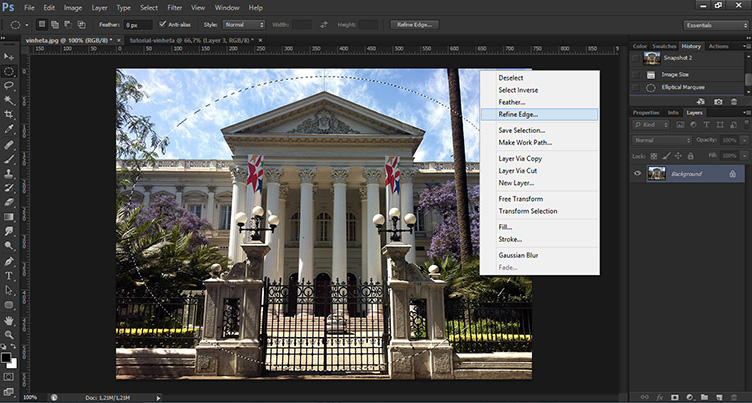Select the Magic Wand tool

pyautogui.click(x=9, y=100)
